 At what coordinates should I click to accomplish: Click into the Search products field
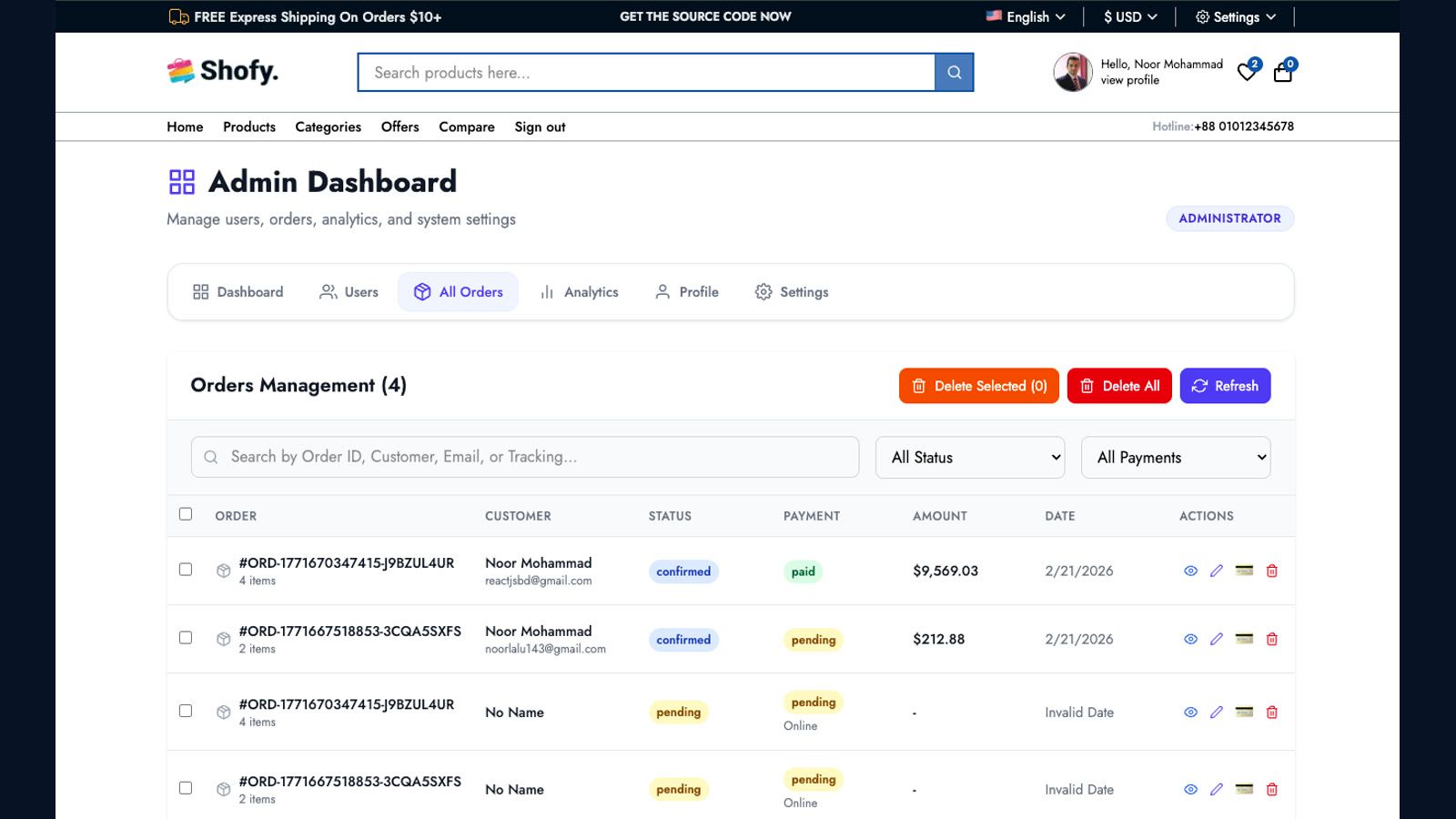pyautogui.click(x=646, y=73)
